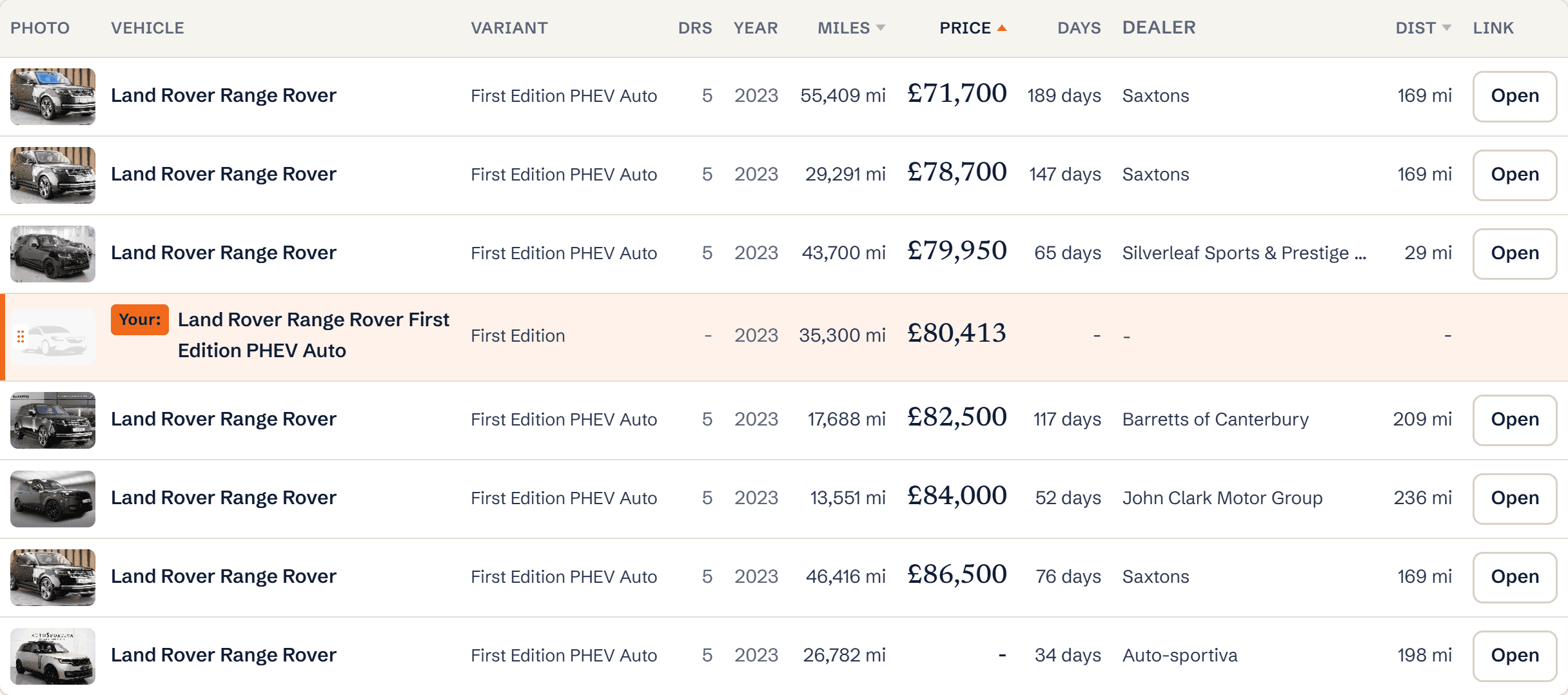The height and width of the screenshot is (695, 1568).
Task: Click the '189 days' cell
Action: pyautogui.click(x=1064, y=96)
